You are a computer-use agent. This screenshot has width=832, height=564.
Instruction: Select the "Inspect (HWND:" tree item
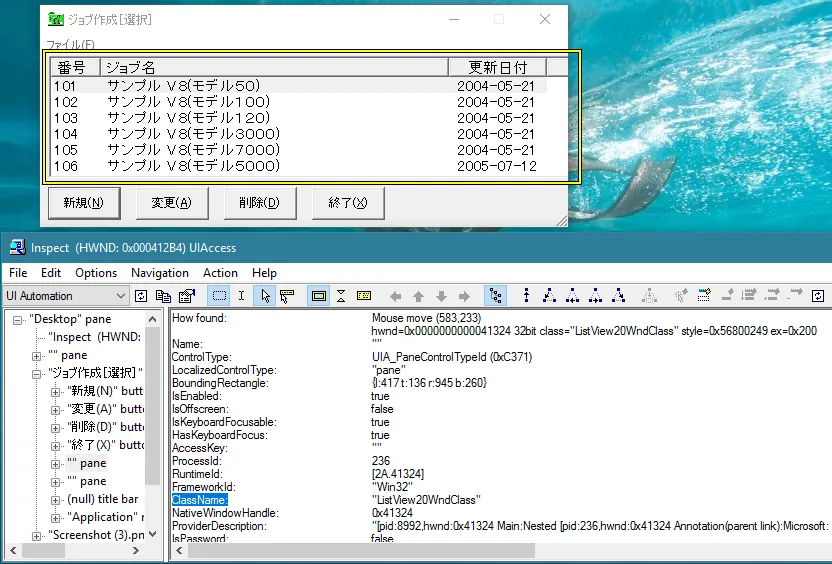(x=94, y=337)
